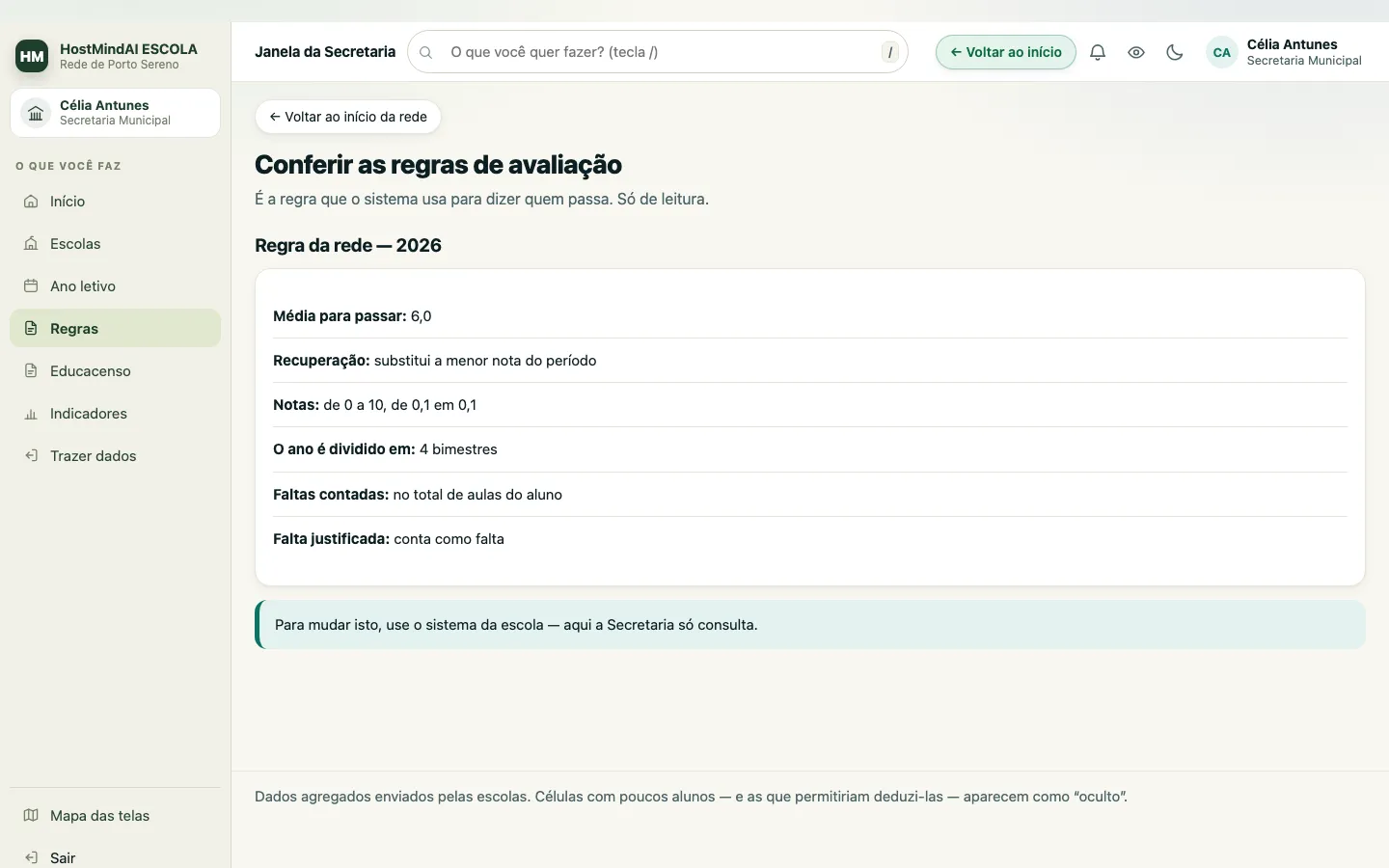Click the Trazer dados import icon
The width and height of the screenshot is (1389, 868).
click(x=31, y=456)
